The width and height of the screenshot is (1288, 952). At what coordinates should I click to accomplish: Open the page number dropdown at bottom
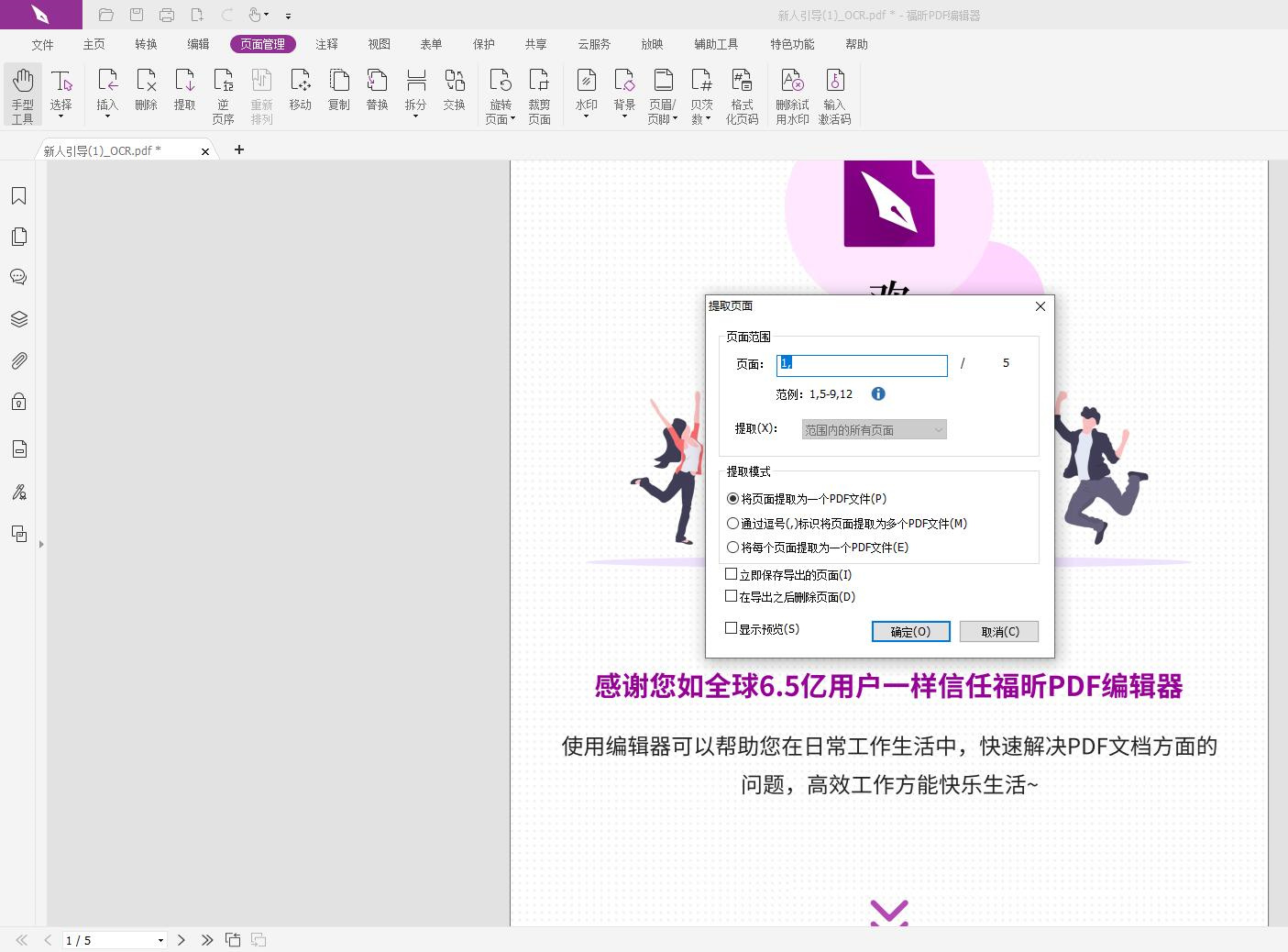pos(160,940)
